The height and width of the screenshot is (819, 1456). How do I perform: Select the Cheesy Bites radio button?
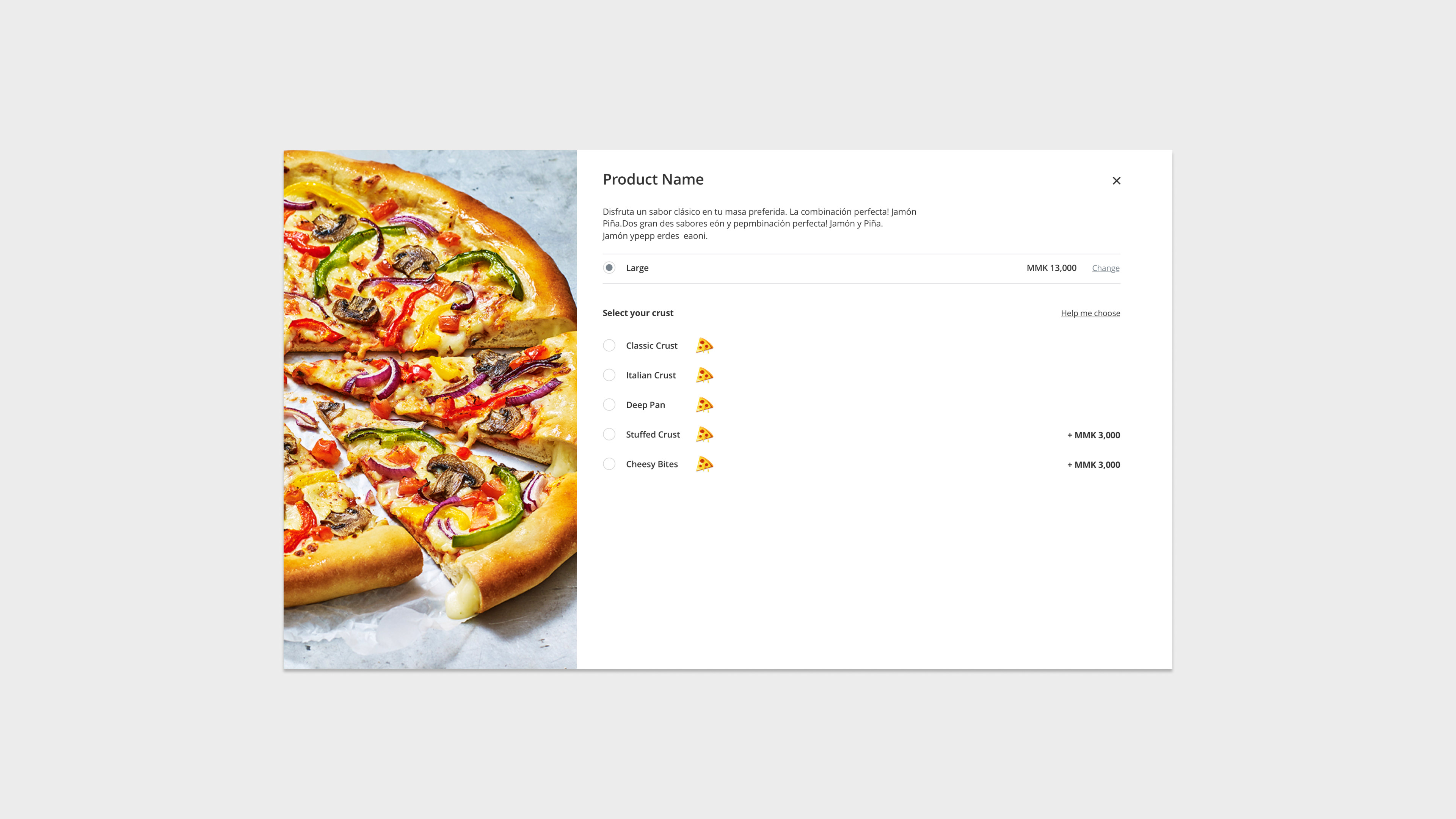point(609,464)
